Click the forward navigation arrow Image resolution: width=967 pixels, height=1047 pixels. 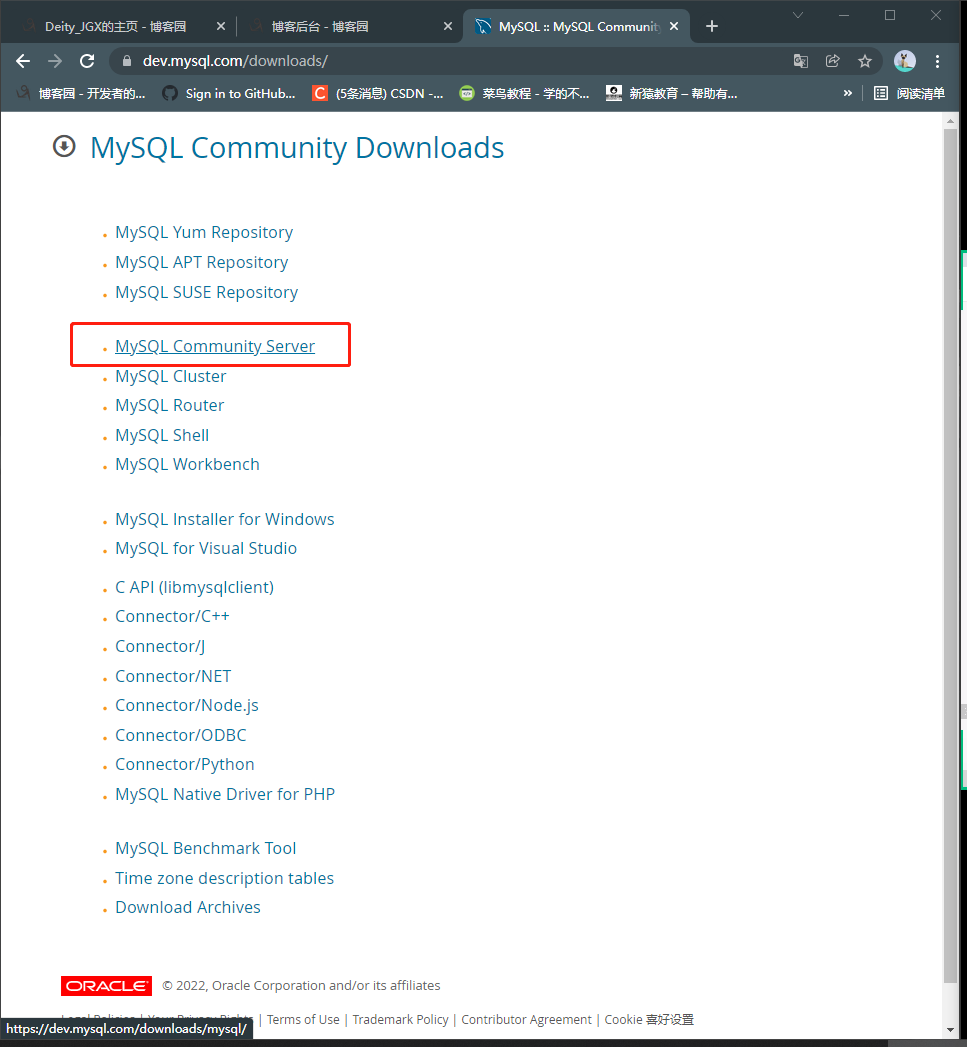[55, 61]
